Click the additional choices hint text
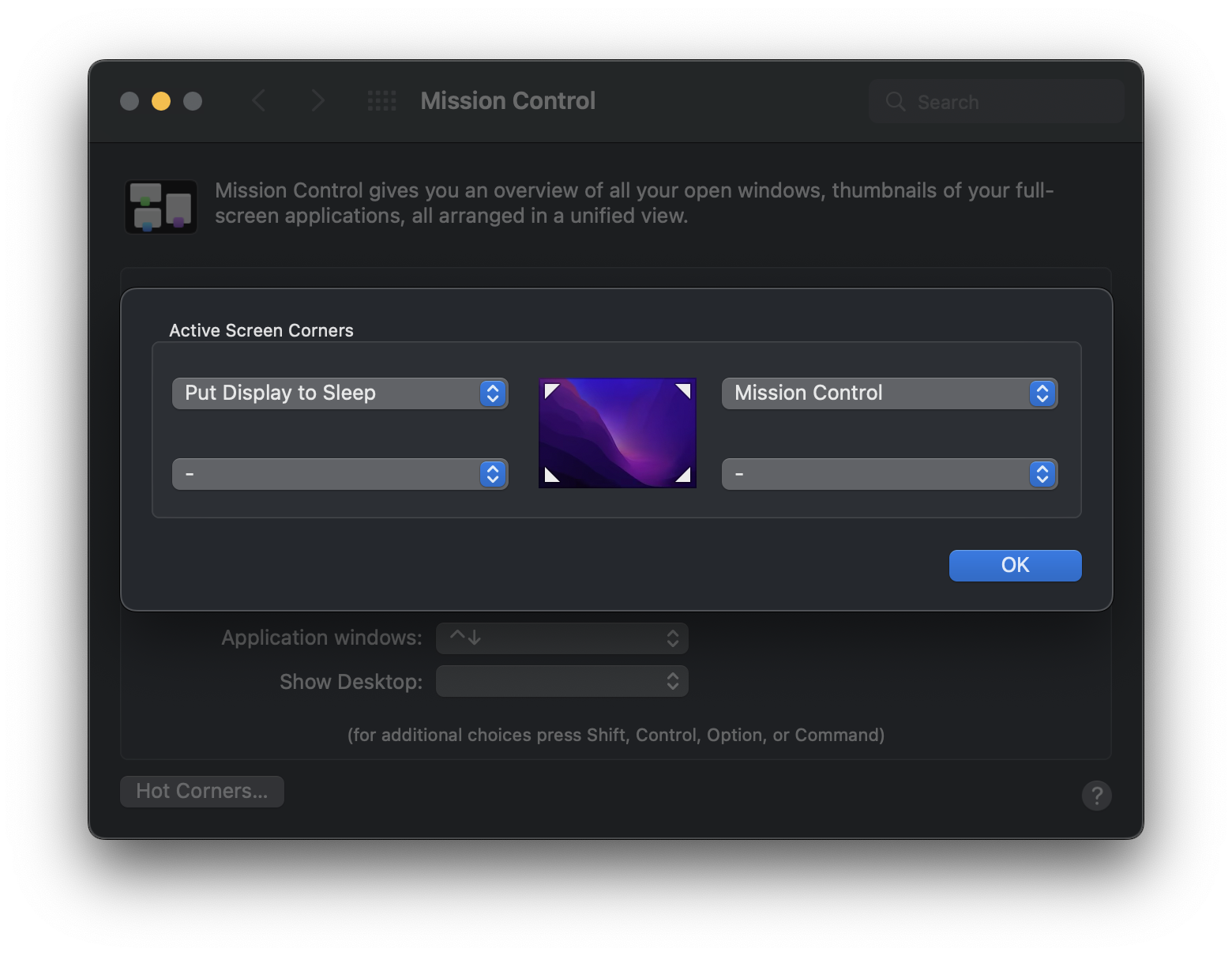This screenshot has height=956, width=1232. 616,735
